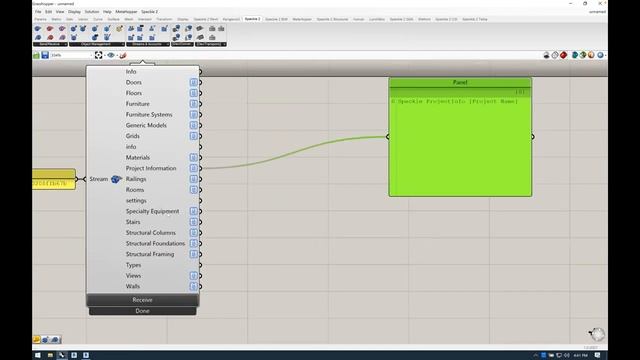Expand the Dev/Transports panel dropdown bar
Image resolution: width=640 pixels, height=360 pixels.
click(211, 44)
